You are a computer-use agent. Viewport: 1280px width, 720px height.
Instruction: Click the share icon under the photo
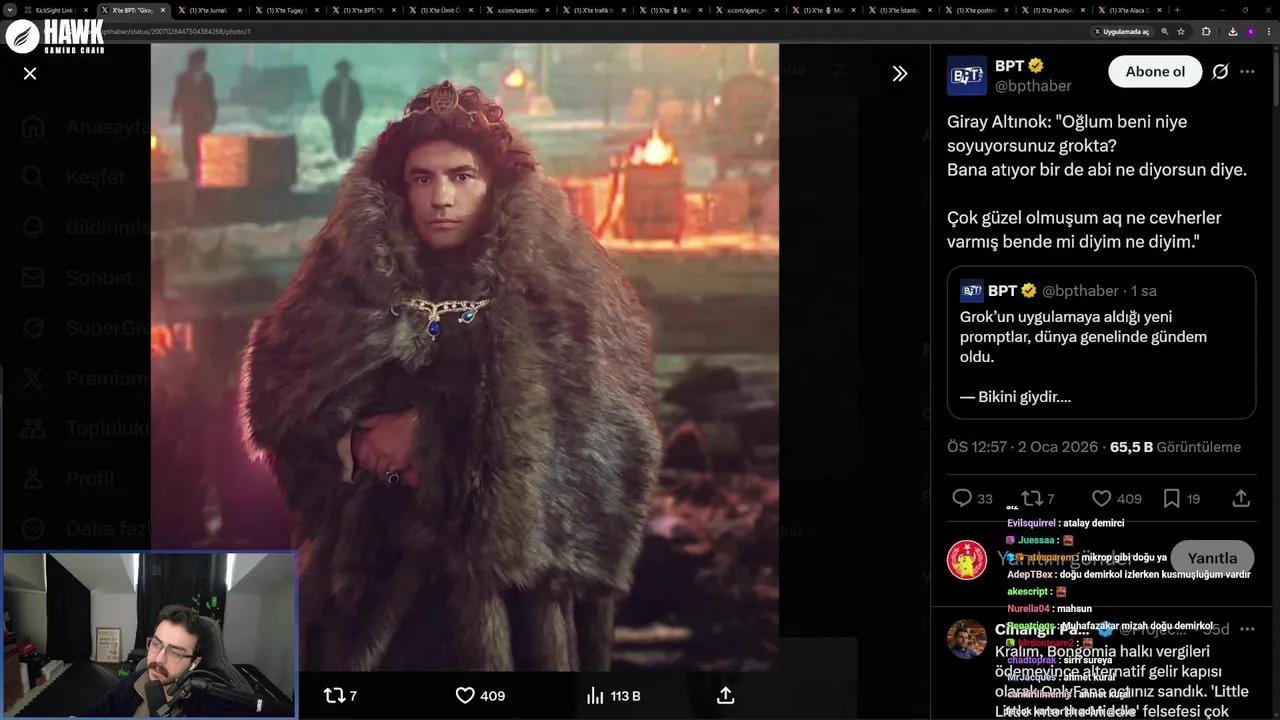(x=726, y=695)
